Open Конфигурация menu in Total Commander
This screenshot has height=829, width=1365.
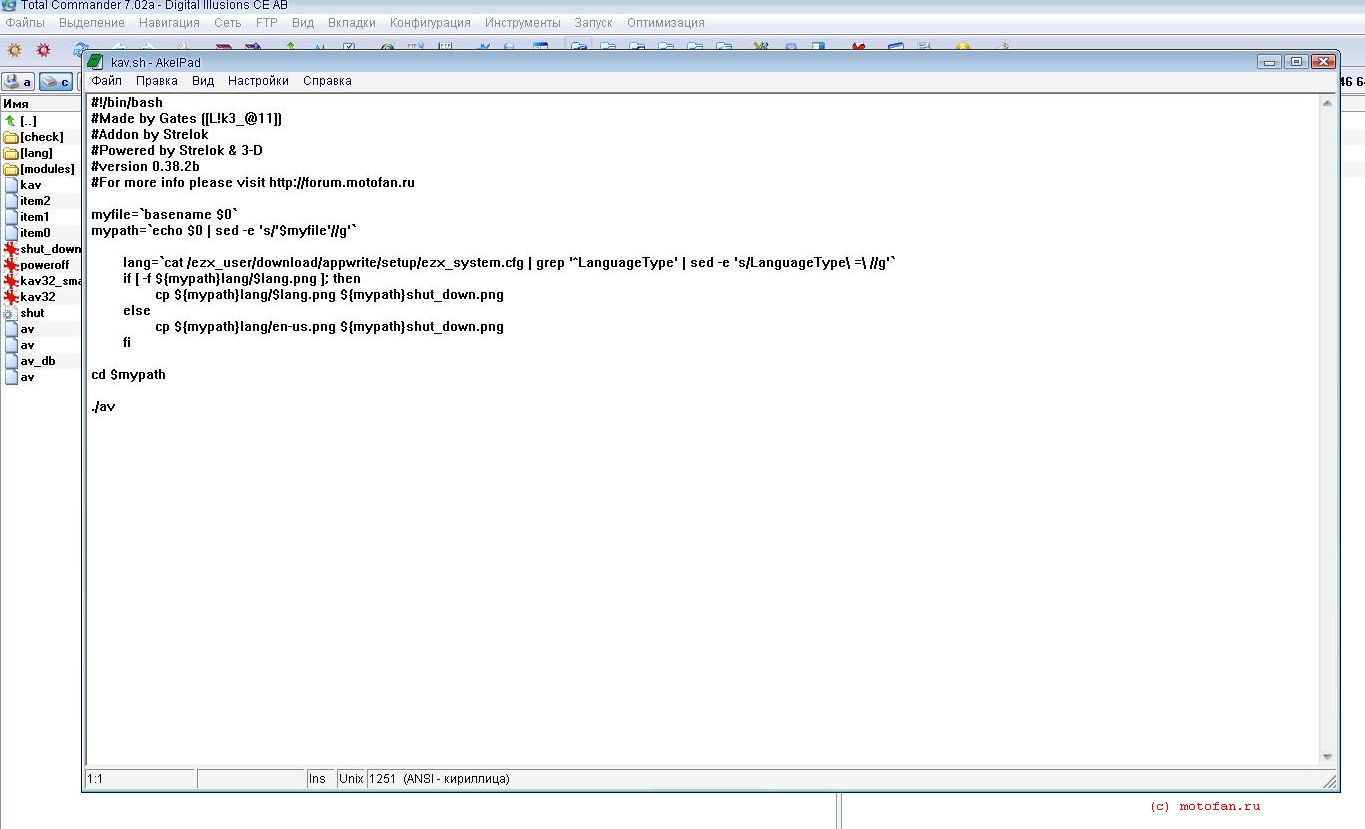coord(430,22)
